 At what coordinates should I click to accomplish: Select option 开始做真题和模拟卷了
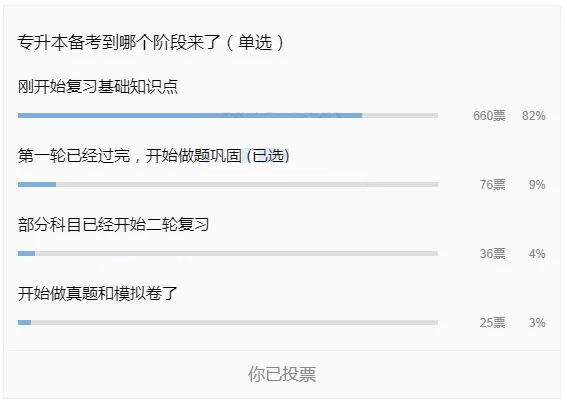[x=98, y=294]
